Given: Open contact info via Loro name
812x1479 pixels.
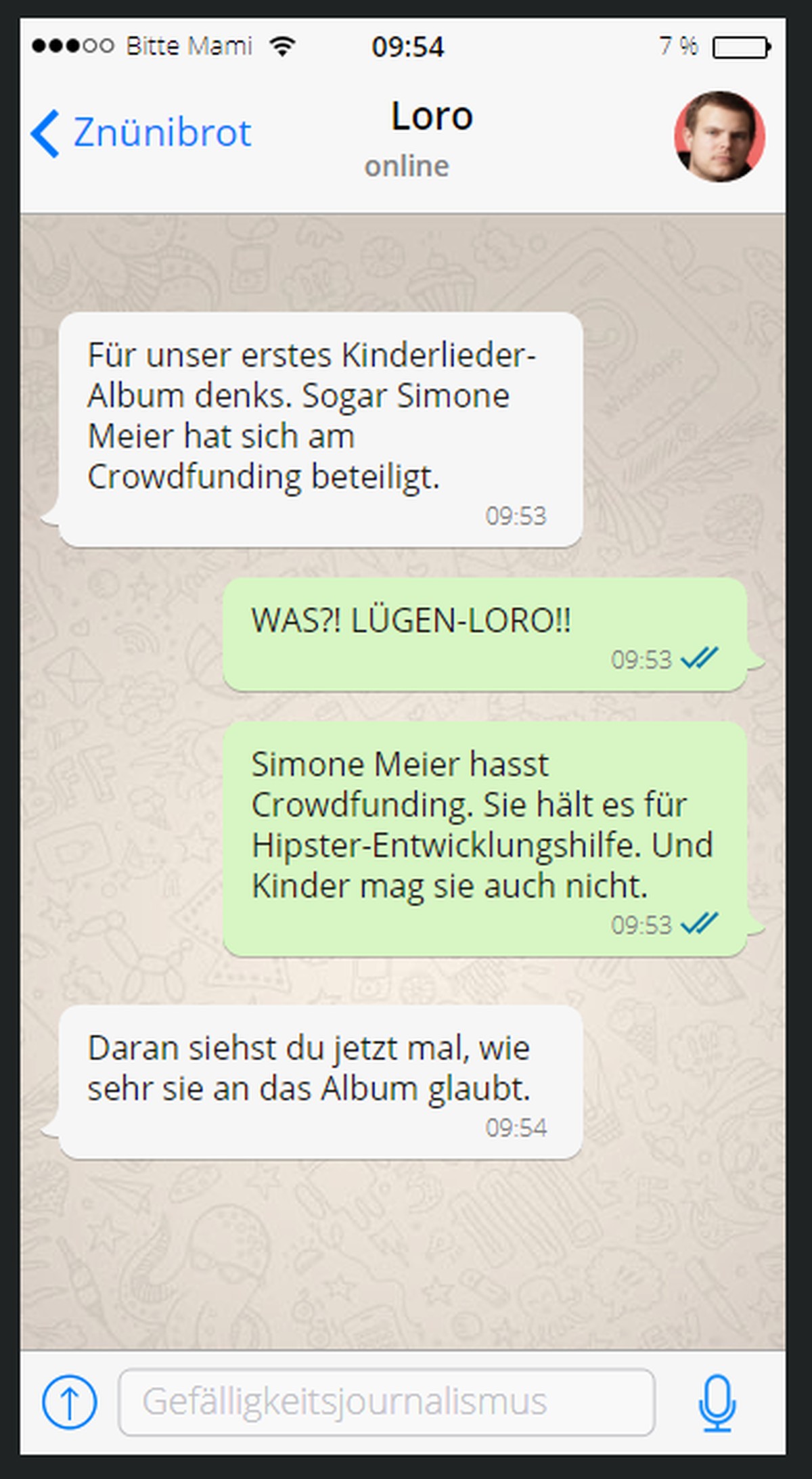Looking at the screenshot, I should pos(432,116).
